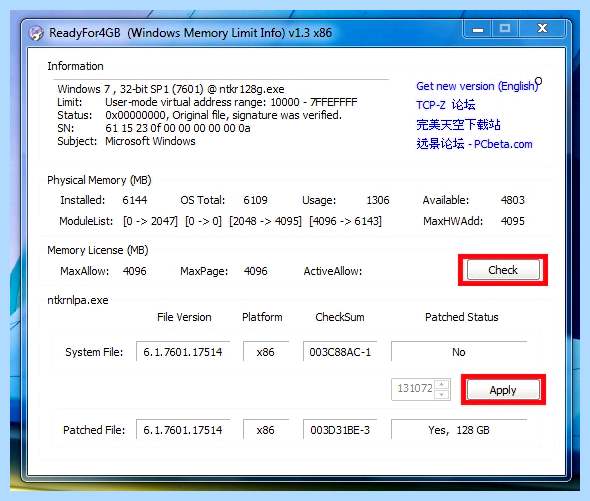Click the Patched File platform x86 field
Image resolution: width=590 pixels, height=501 pixels.
(x=266, y=429)
